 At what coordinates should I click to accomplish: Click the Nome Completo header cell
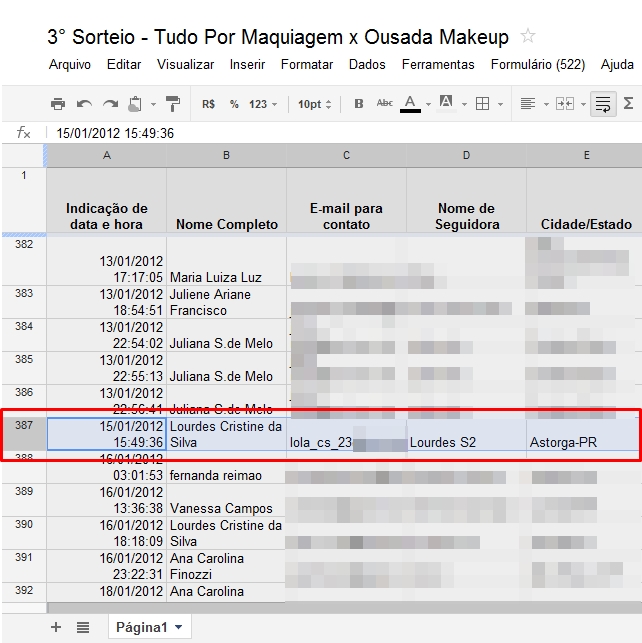[x=226, y=201]
